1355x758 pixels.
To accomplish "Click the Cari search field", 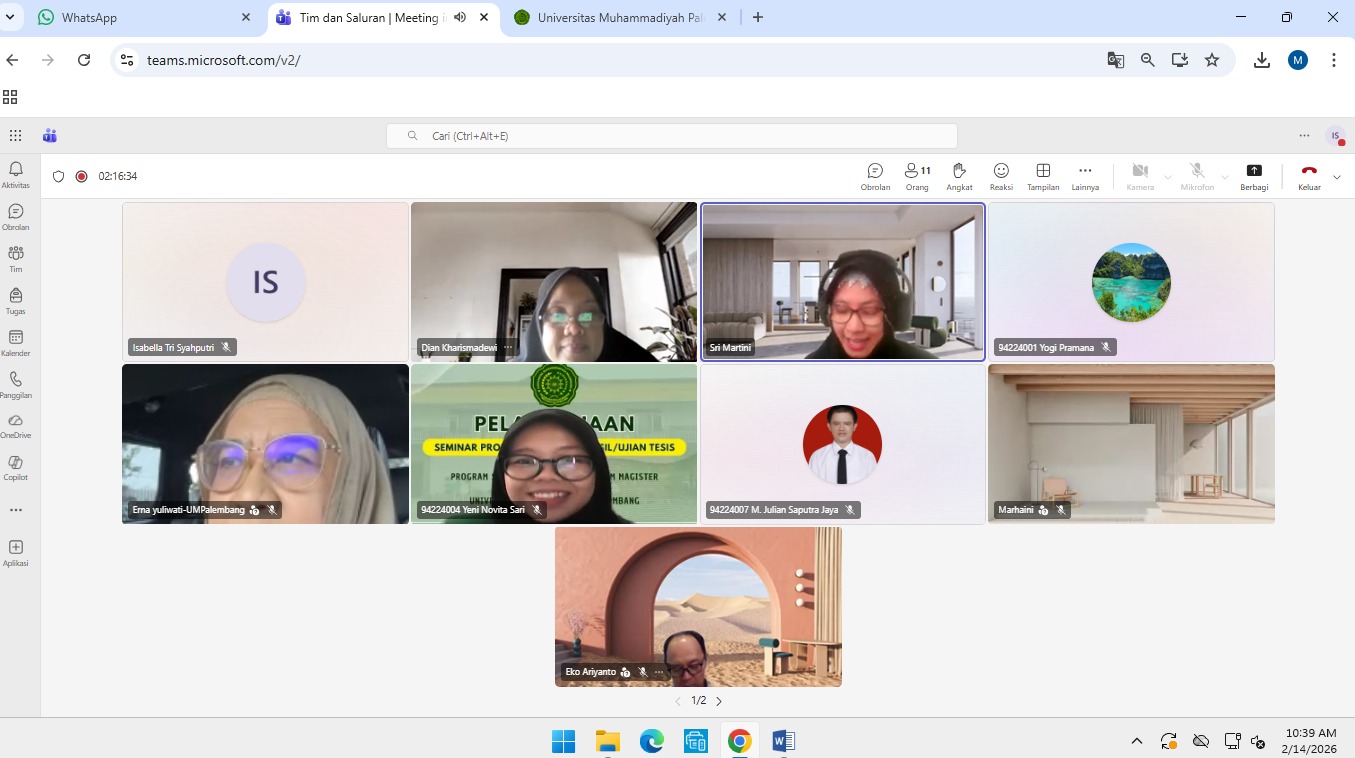I will pyautogui.click(x=671, y=136).
